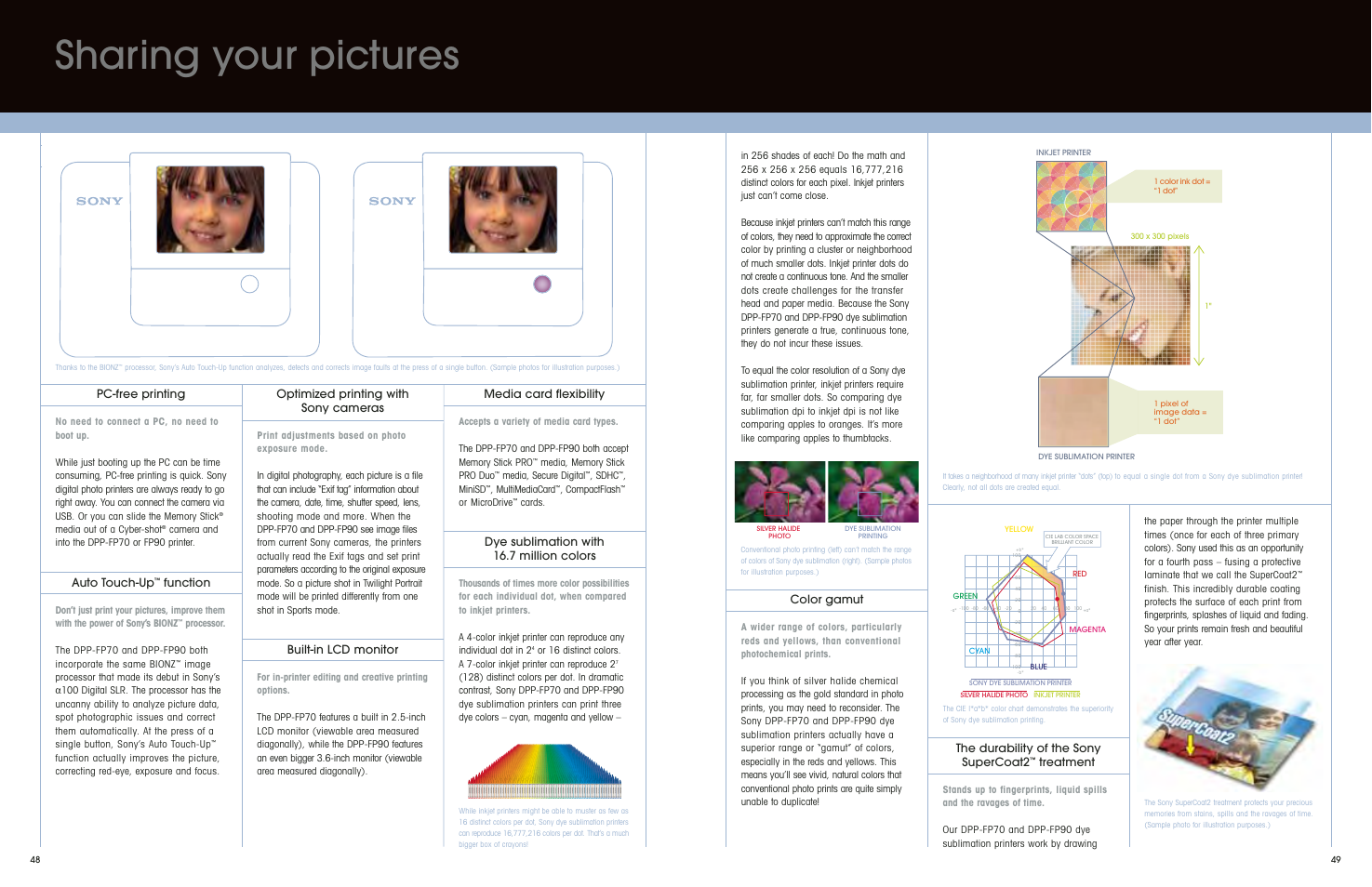The height and width of the screenshot is (887, 1372).
Task: Click 'INKJET PRINTER' chart legend entry
Action: (x=1057, y=695)
